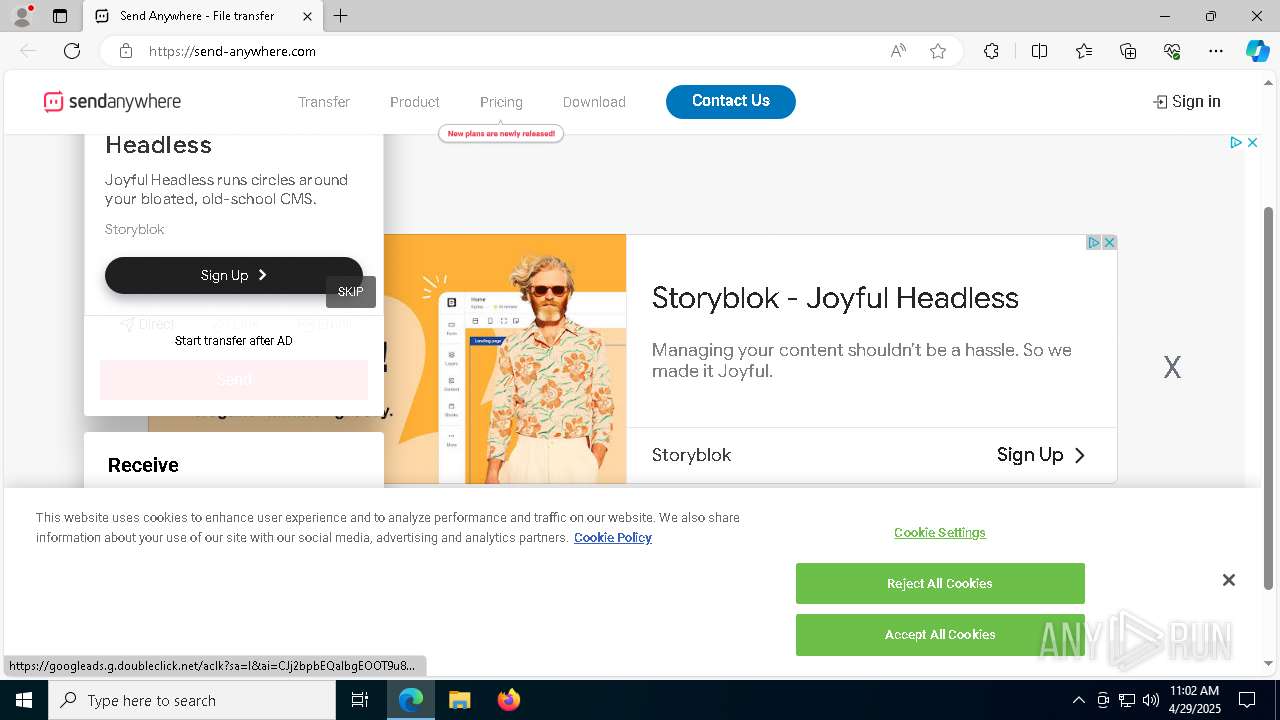The image size is (1280, 720).
Task: Show hidden system tray icons
Action: click(x=1078, y=700)
